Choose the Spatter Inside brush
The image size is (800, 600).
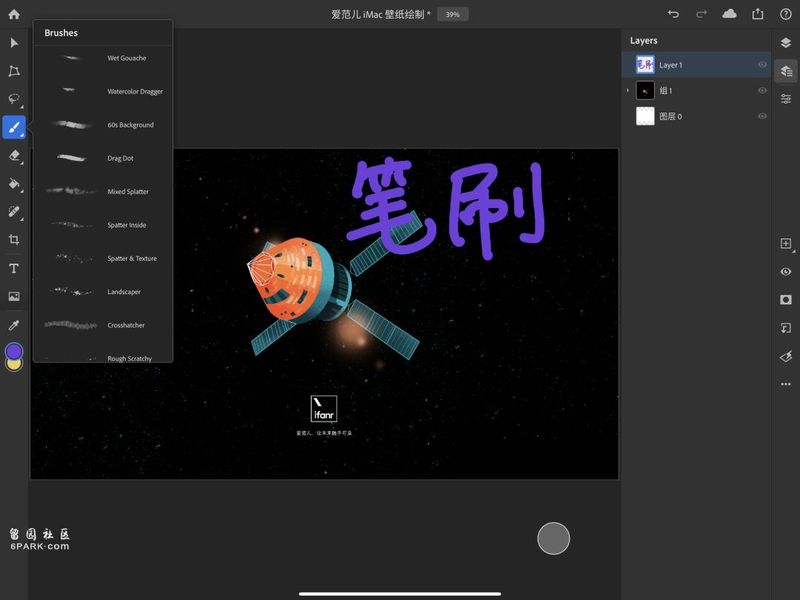103,225
